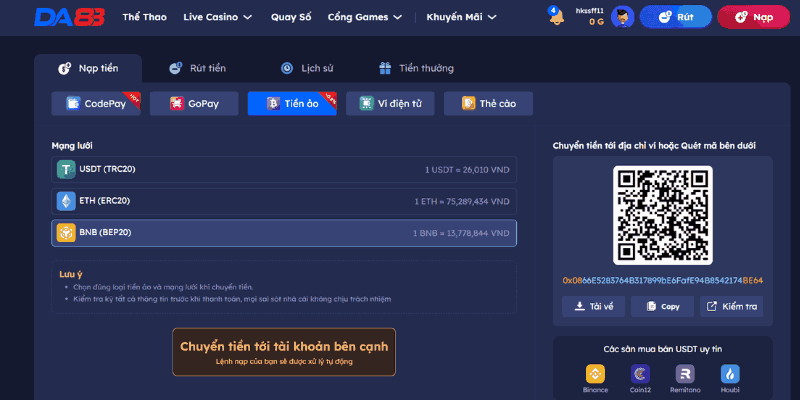This screenshot has height=400, width=800.
Task: Copy the wallet address
Action: pyautogui.click(x=662, y=307)
